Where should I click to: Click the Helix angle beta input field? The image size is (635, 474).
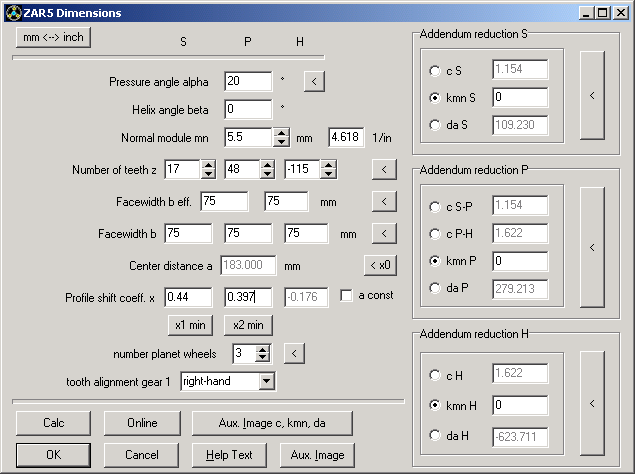pyautogui.click(x=248, y=109)
